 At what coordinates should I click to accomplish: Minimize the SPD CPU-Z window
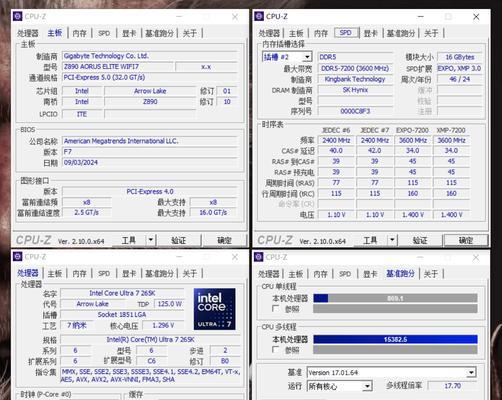tap(421, 17)
